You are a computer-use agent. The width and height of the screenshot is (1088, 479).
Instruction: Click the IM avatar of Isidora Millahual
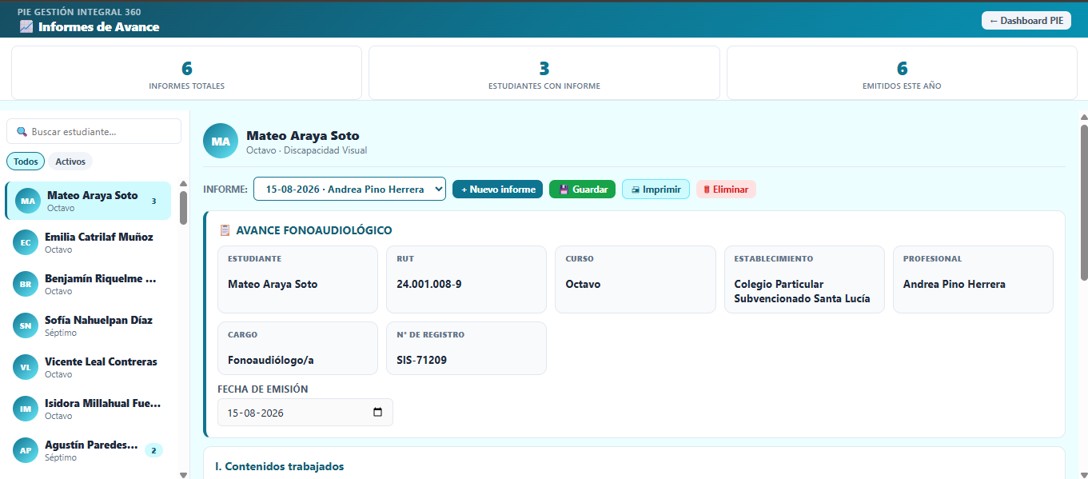(26, 409)
